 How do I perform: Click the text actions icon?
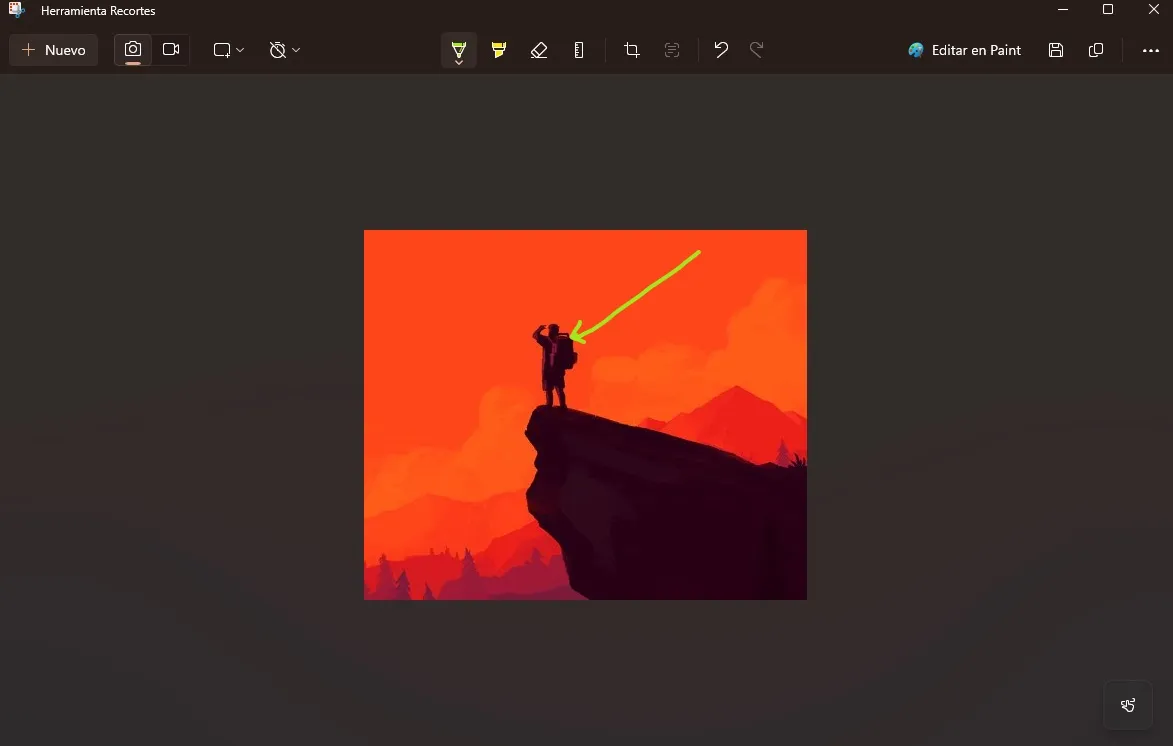672,49
